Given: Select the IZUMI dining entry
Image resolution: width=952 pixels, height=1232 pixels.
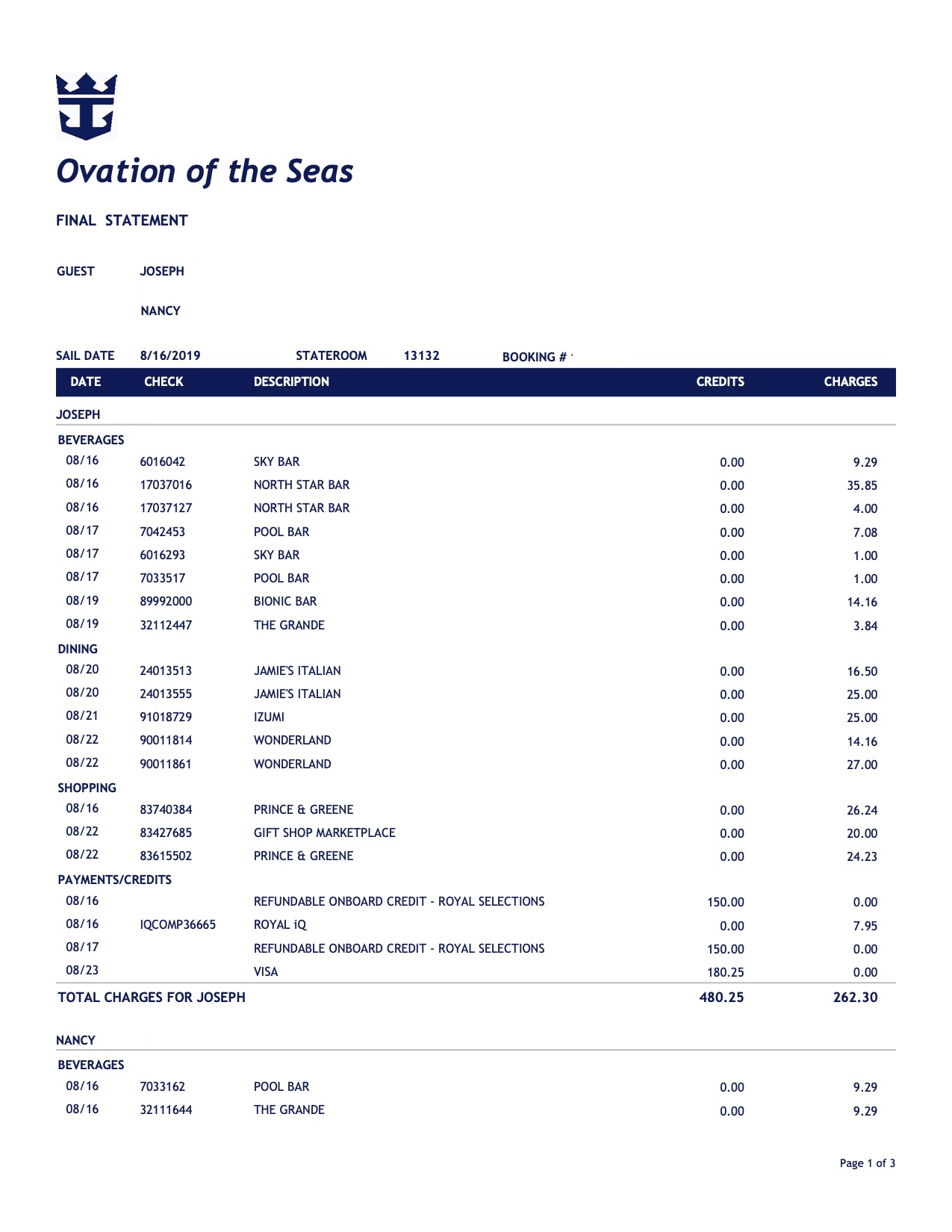Looking at the screenshot, I should (269, 717).
